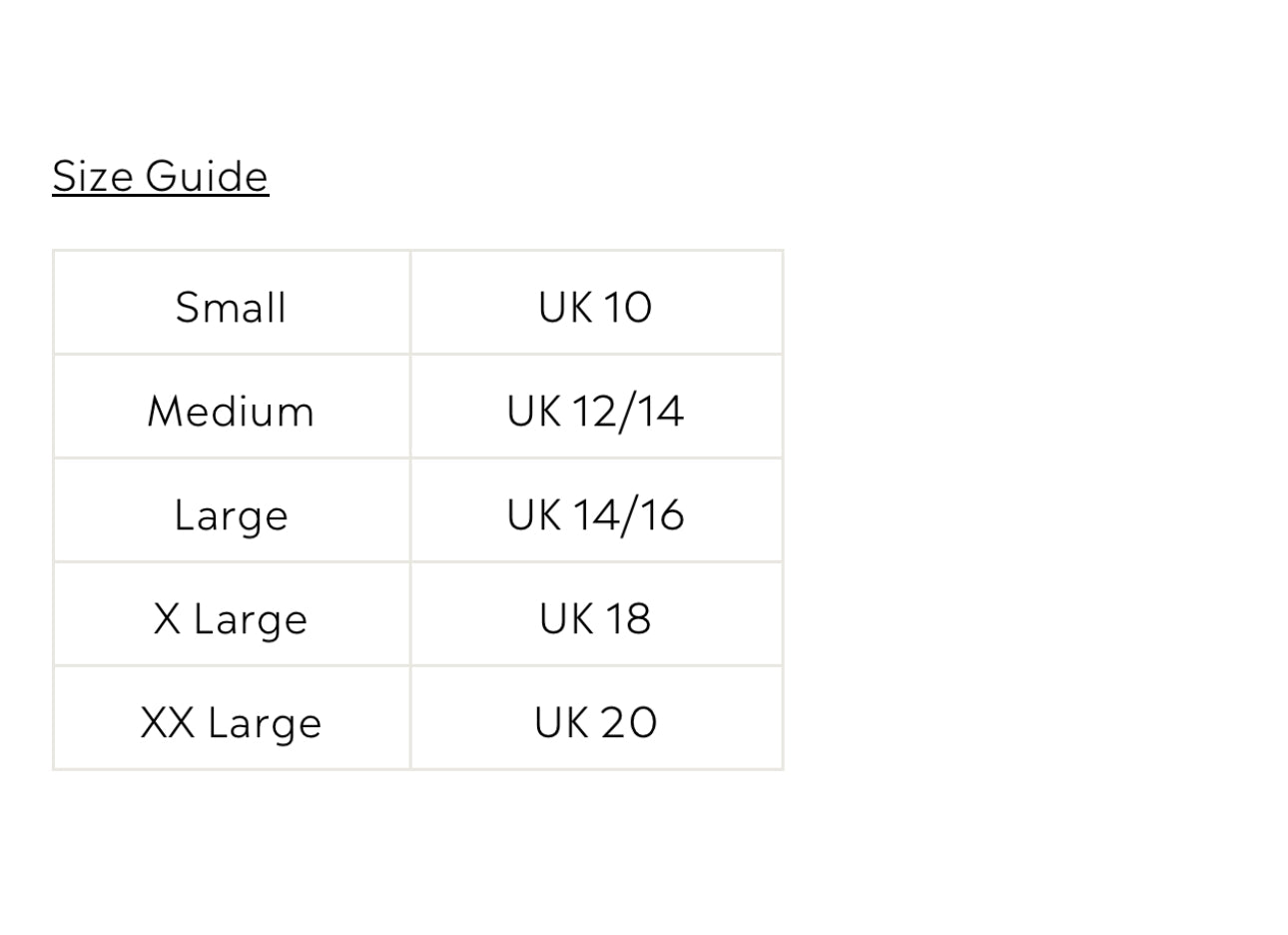Click the number 18 beside UK
The image size is (1288, 935).
tap(626, 619)
